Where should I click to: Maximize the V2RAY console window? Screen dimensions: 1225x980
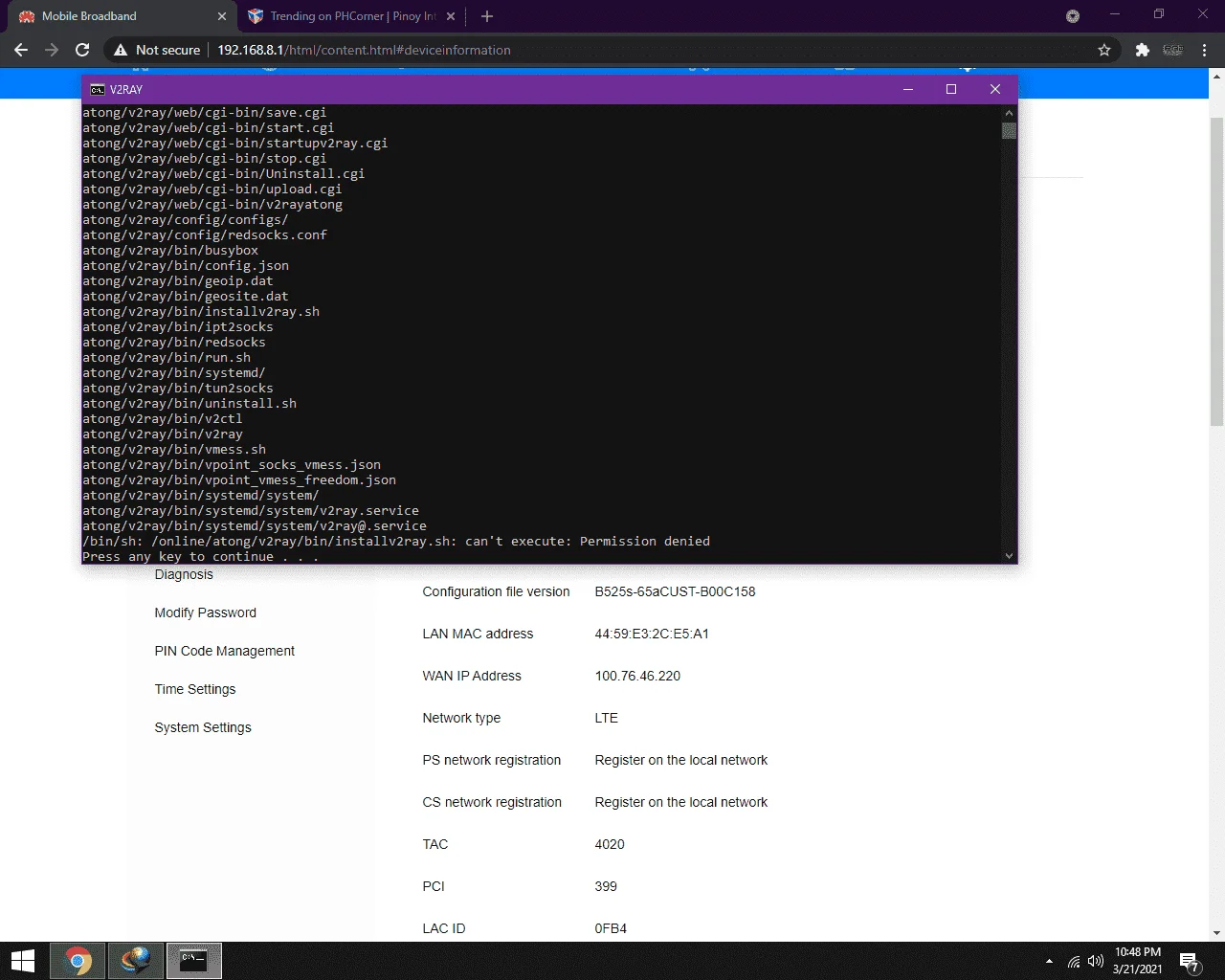pos(951,89)
